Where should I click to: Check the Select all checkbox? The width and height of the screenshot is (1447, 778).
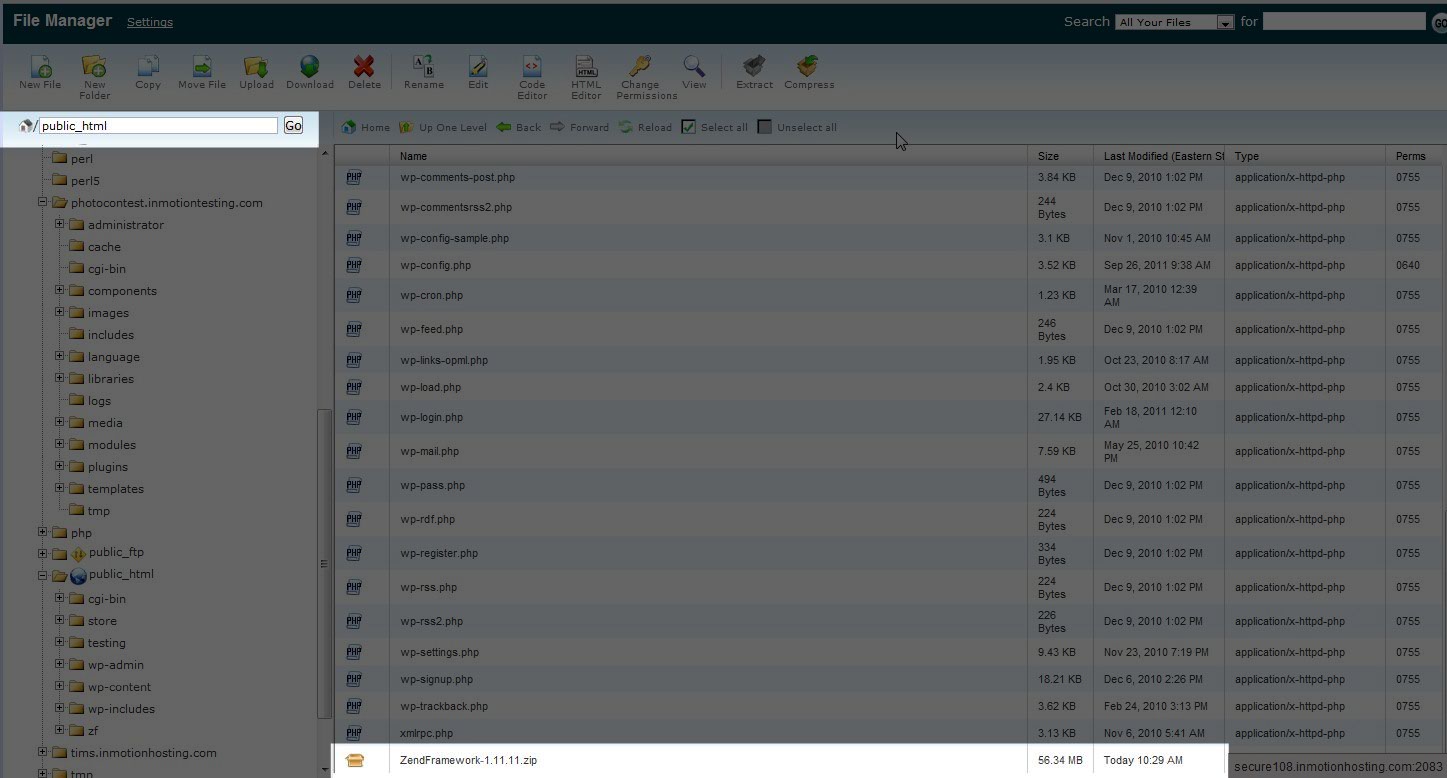688,127
